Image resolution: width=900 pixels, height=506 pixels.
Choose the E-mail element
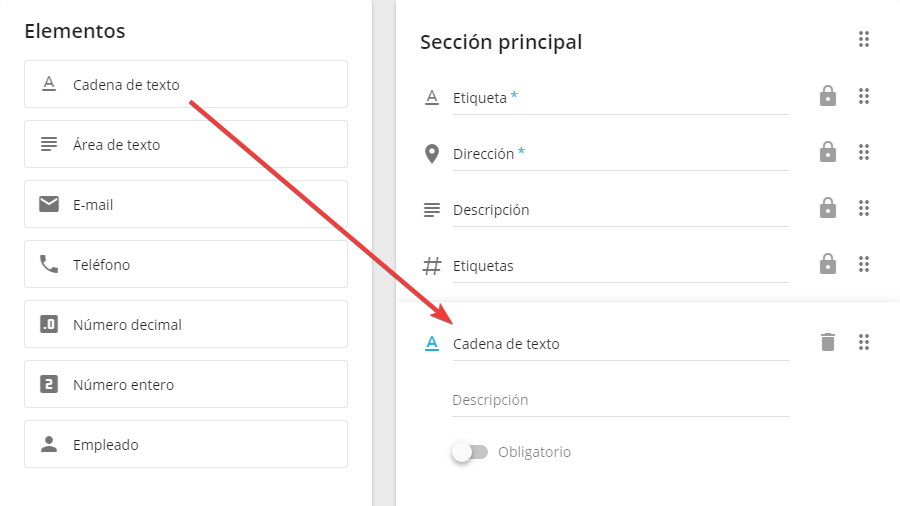pos(186,204)
